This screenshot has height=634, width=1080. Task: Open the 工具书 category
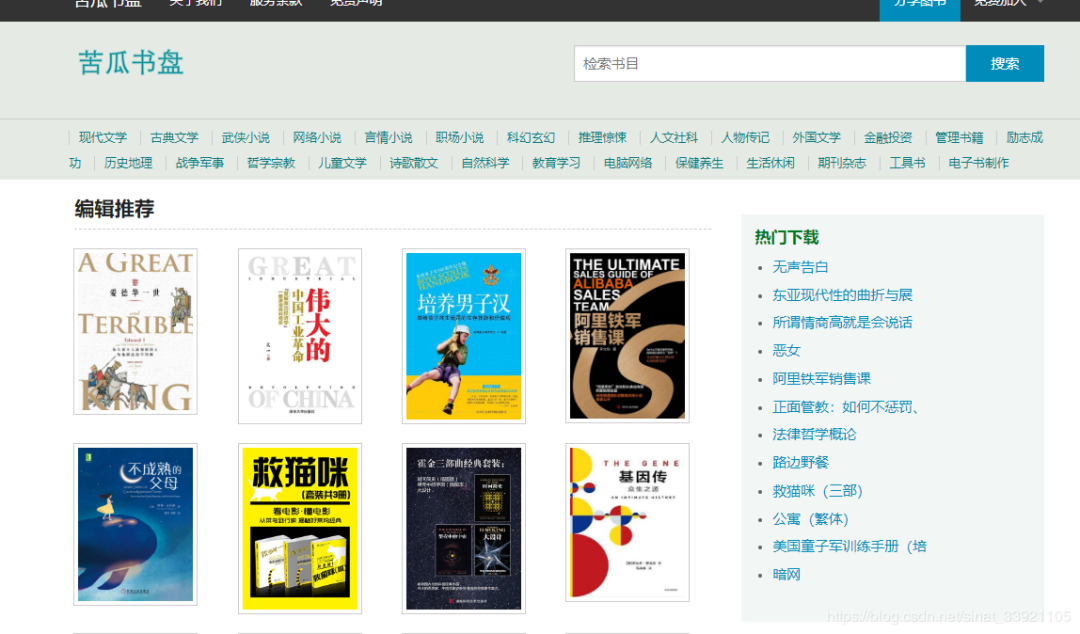click(x=907, y=163)
